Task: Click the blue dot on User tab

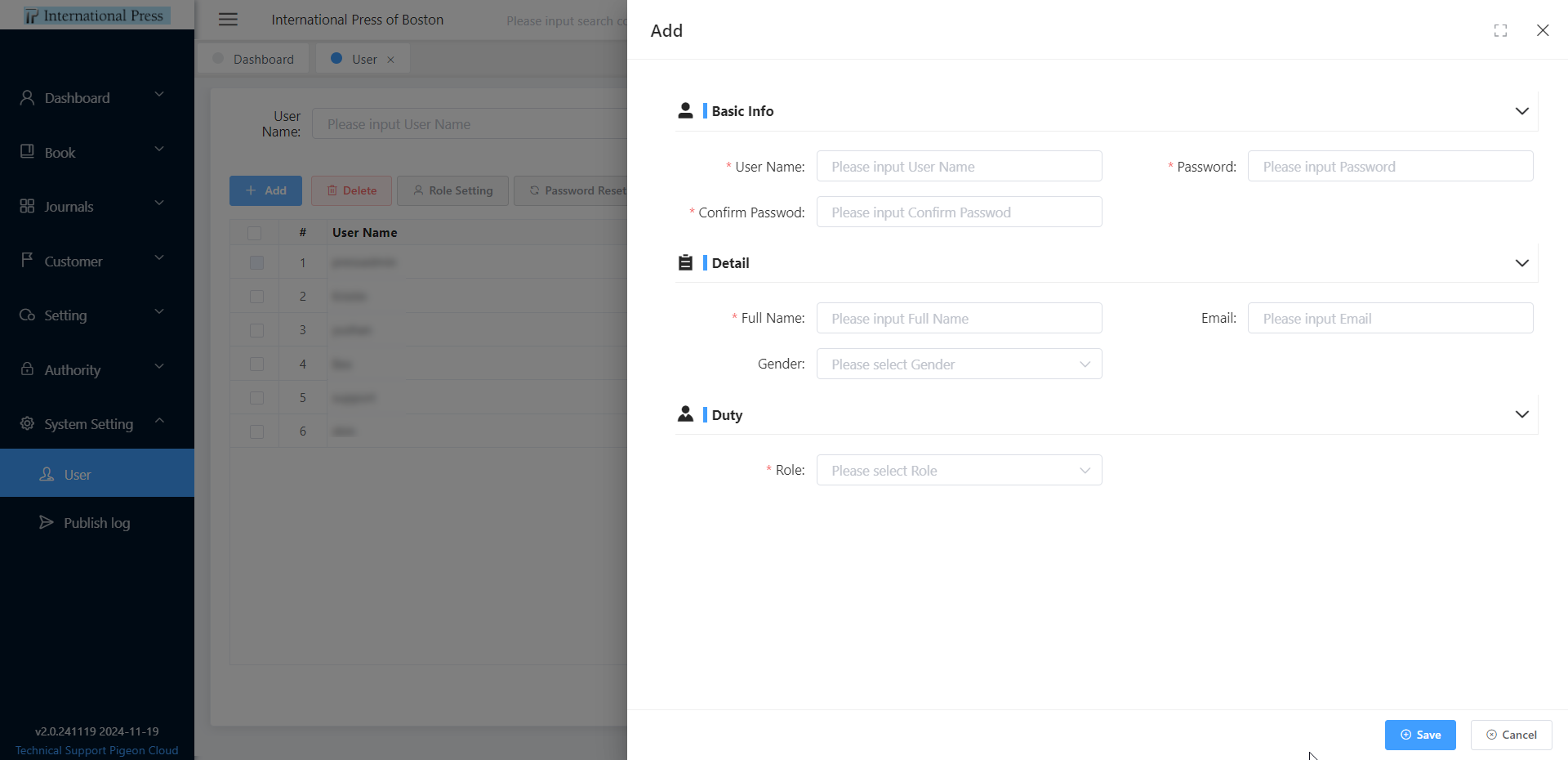Action: click(x=336, y=58)
